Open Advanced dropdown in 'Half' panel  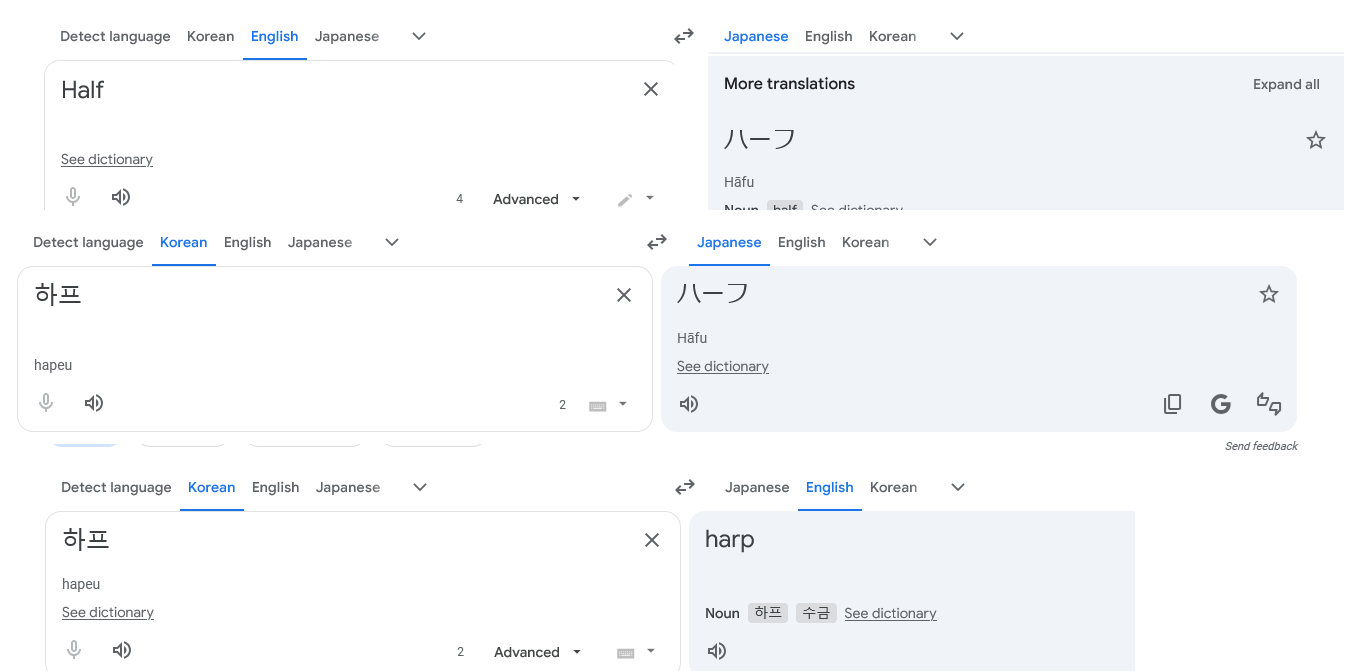pyautogui.click(x=536, y=199)
